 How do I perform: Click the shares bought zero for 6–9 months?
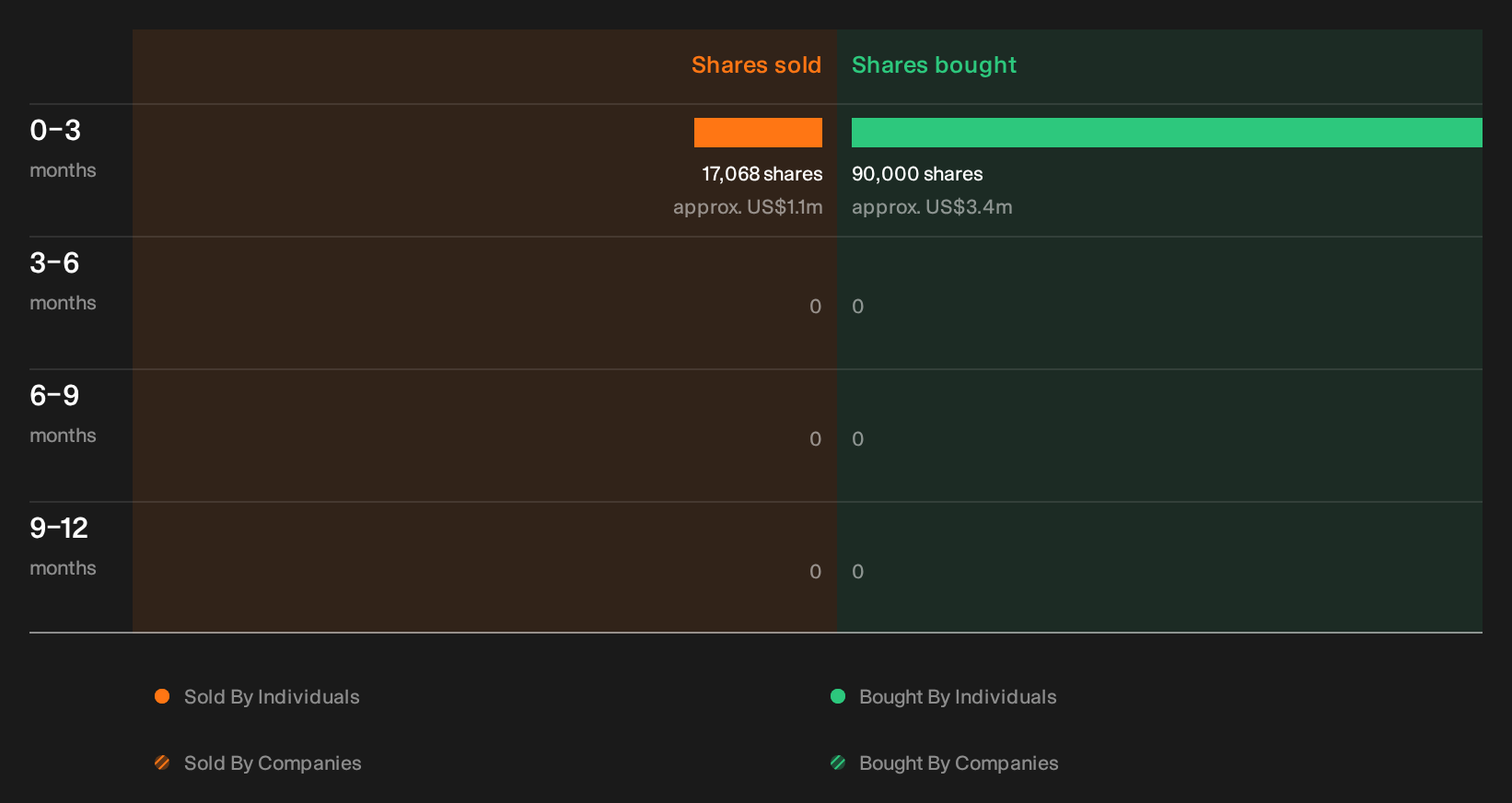point(858,439)
